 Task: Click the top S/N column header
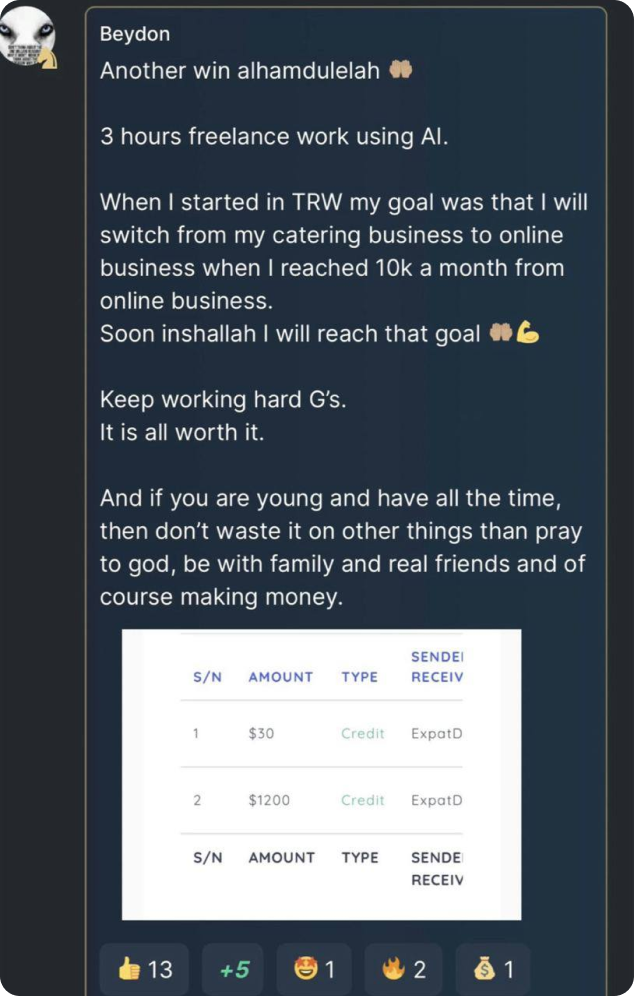click(x=207, y=677)
